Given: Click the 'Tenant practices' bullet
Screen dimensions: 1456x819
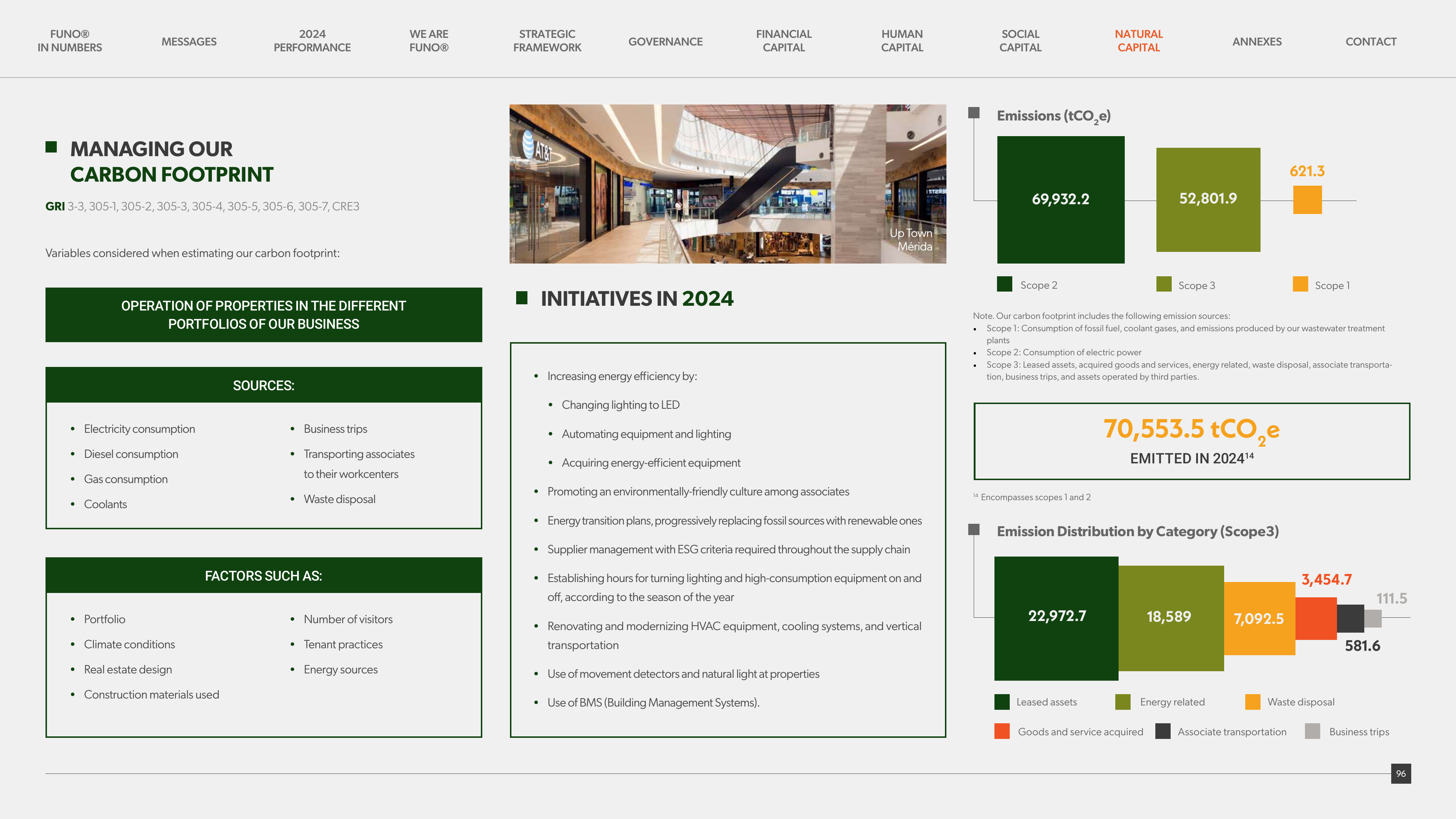Looking at the screenshot, I should pyautogui.click(x=343, y=644).
